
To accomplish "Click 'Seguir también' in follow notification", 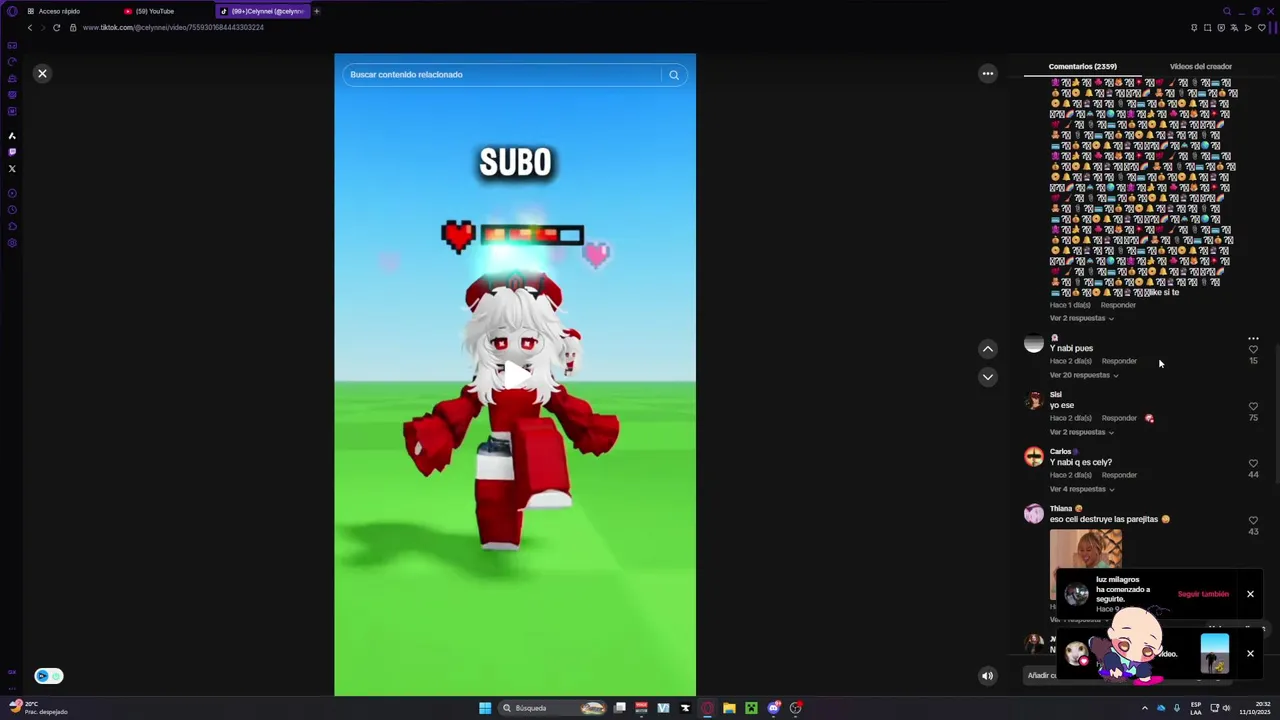I will 1203,594.
